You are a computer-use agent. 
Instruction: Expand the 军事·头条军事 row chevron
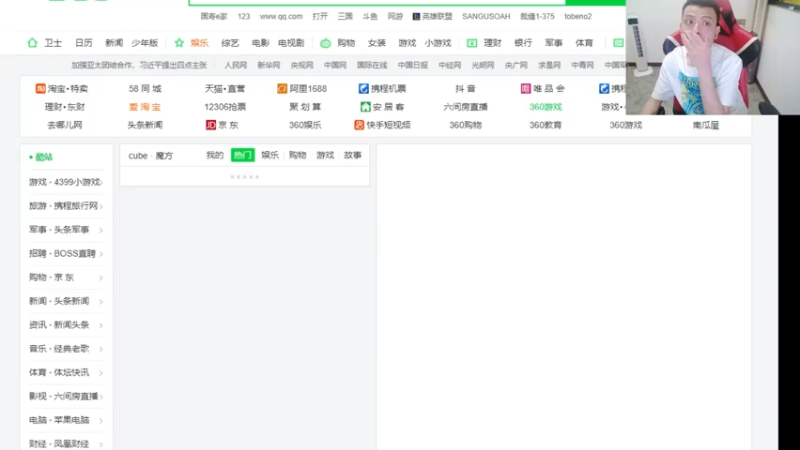point(101,230)
